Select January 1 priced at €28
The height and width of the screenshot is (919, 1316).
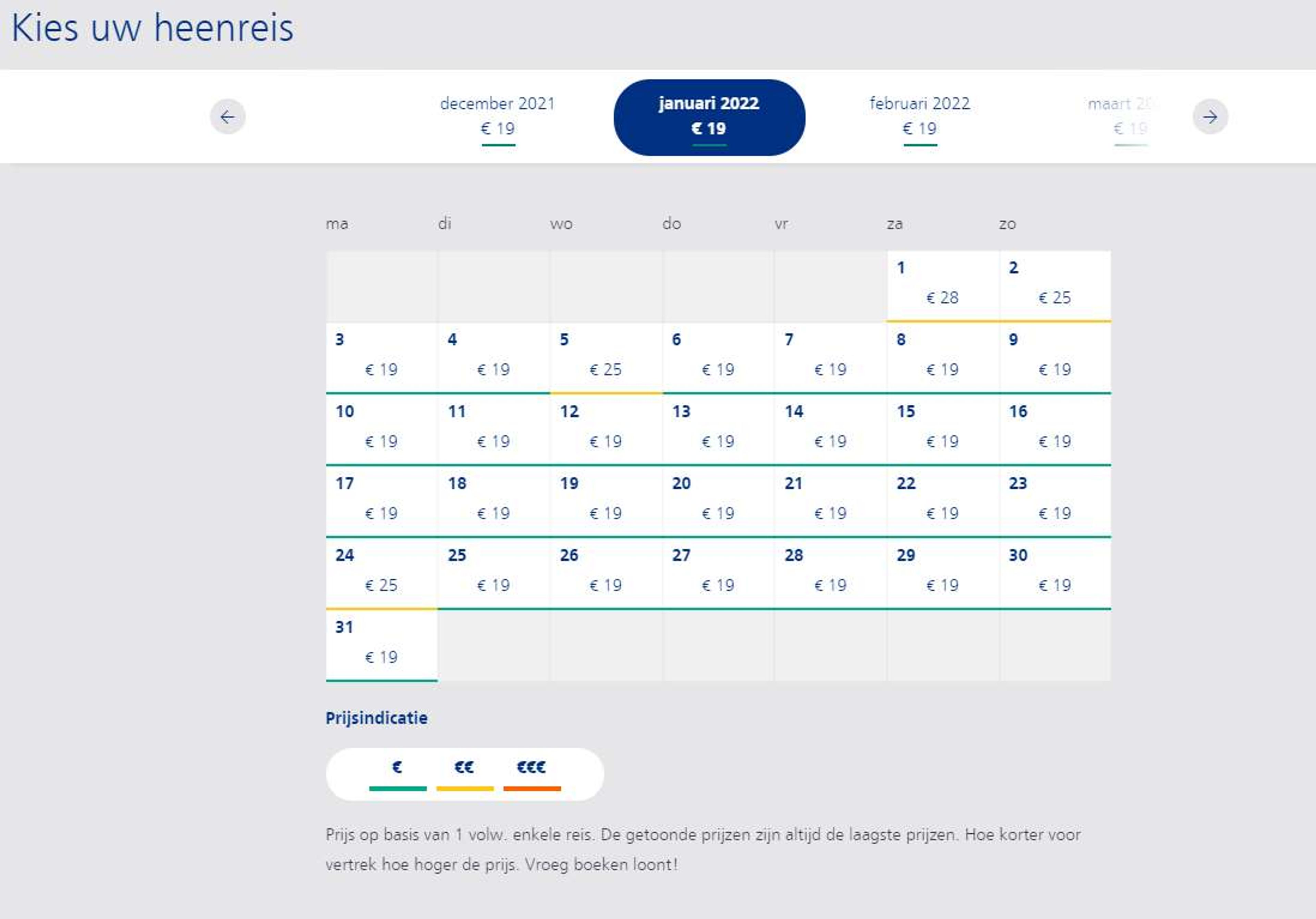tap(943, 286)
